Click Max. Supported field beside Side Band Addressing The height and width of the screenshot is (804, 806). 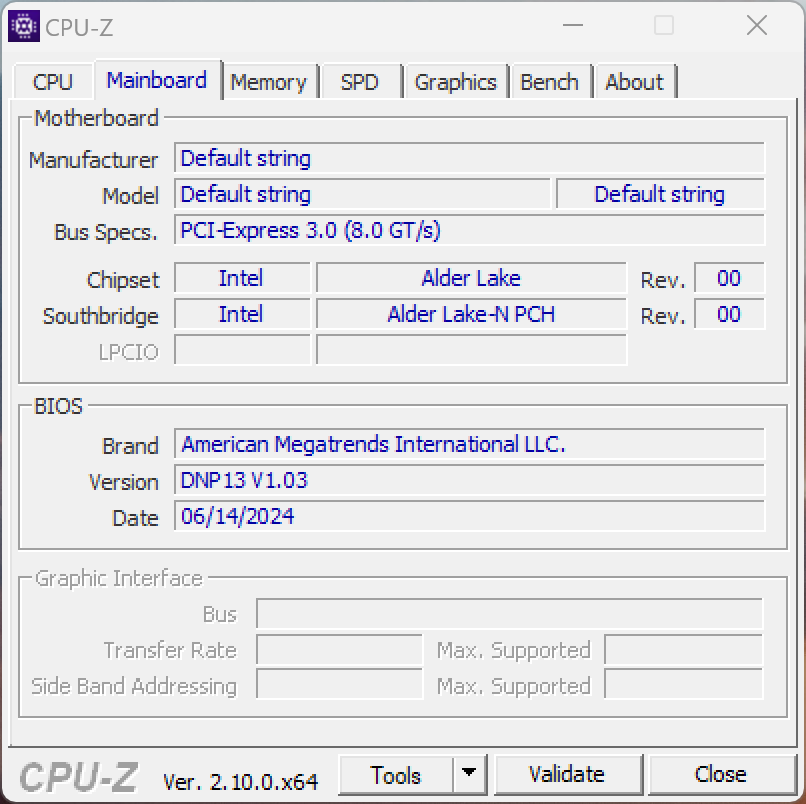click(684, 684)
